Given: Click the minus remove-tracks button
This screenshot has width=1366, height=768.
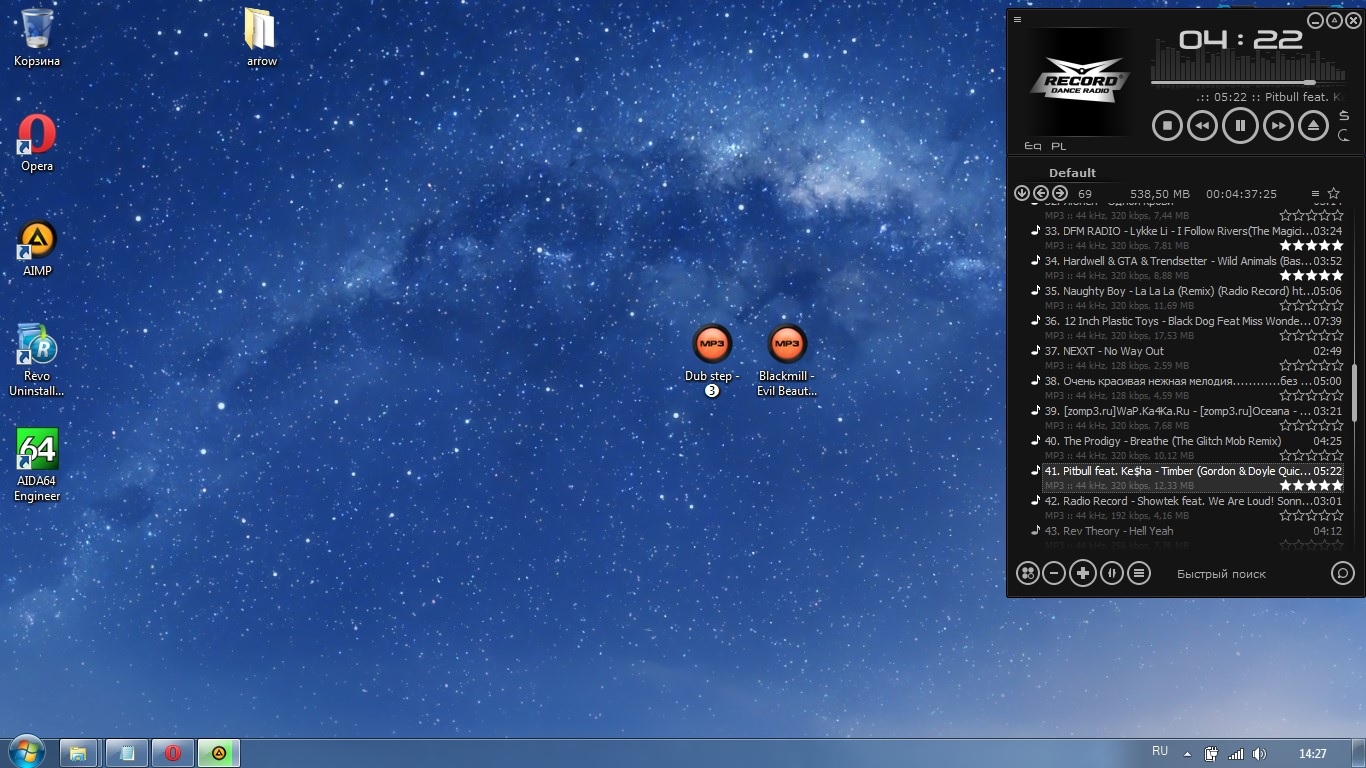Looking at the screenshot, I should (1054, 573).
